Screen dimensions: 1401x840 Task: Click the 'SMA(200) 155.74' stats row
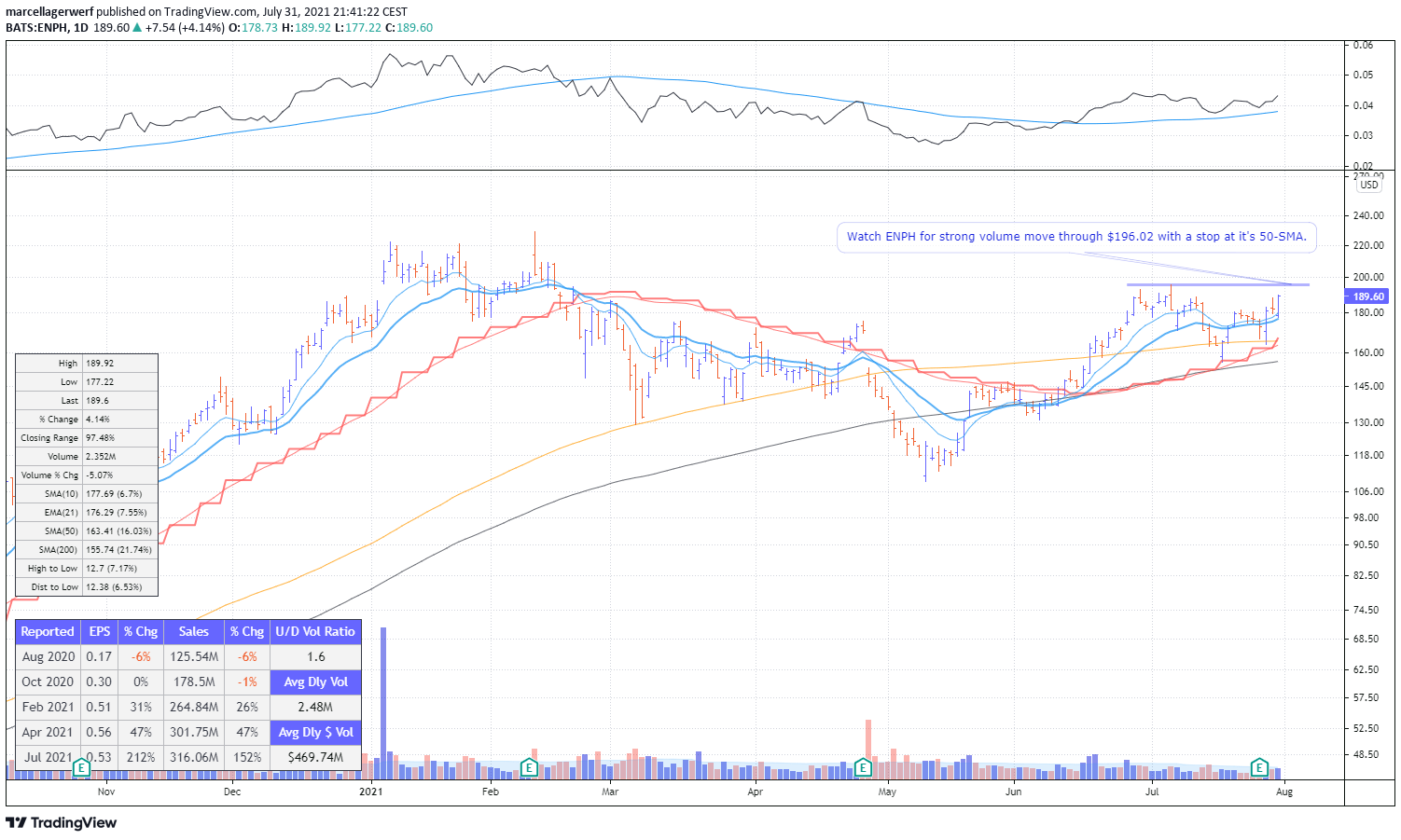tap(87, 550)
